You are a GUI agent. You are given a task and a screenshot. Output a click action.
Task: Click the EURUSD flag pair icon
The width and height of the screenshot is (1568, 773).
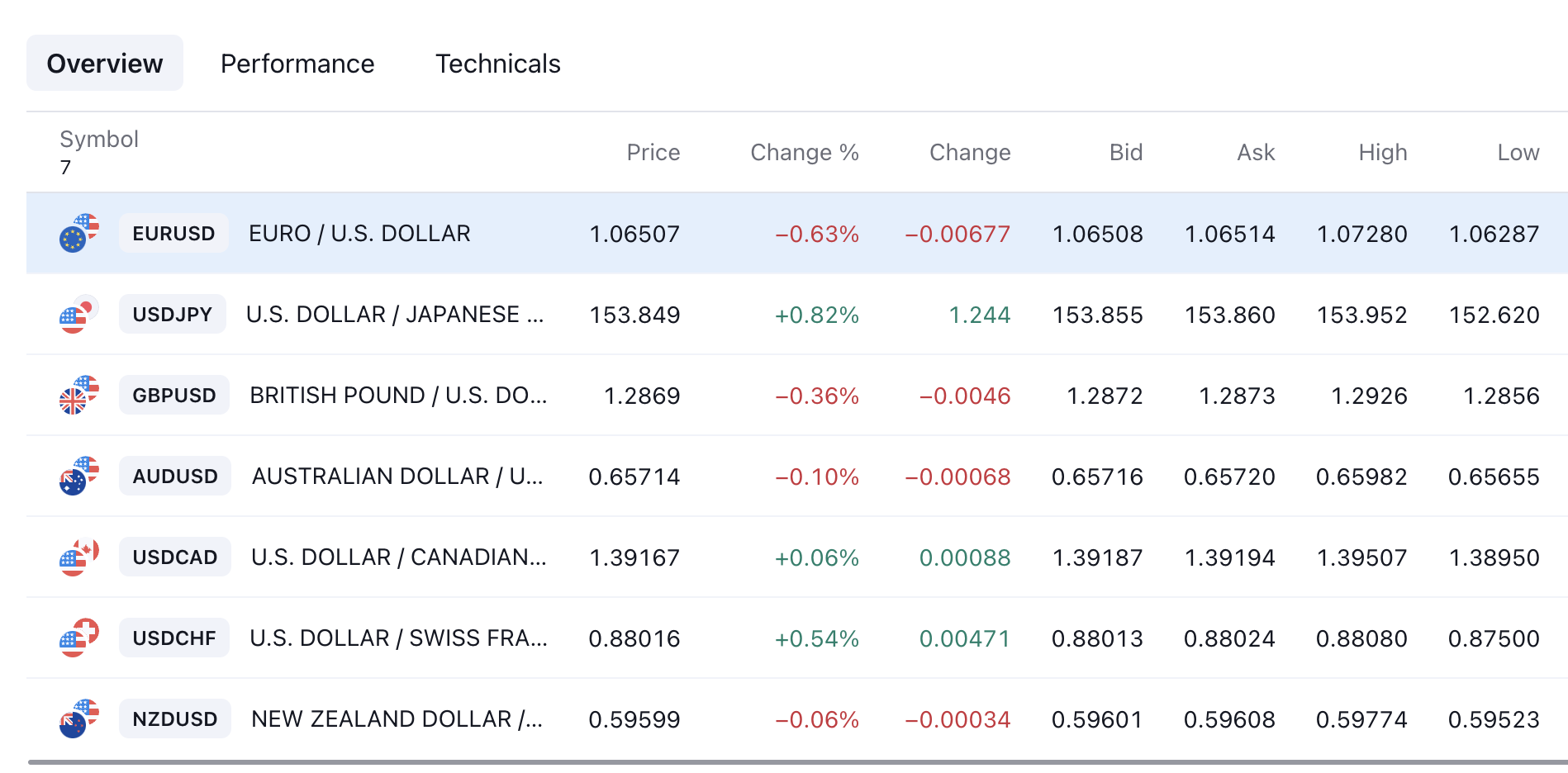pyautogui.click(x=79, y=233)
